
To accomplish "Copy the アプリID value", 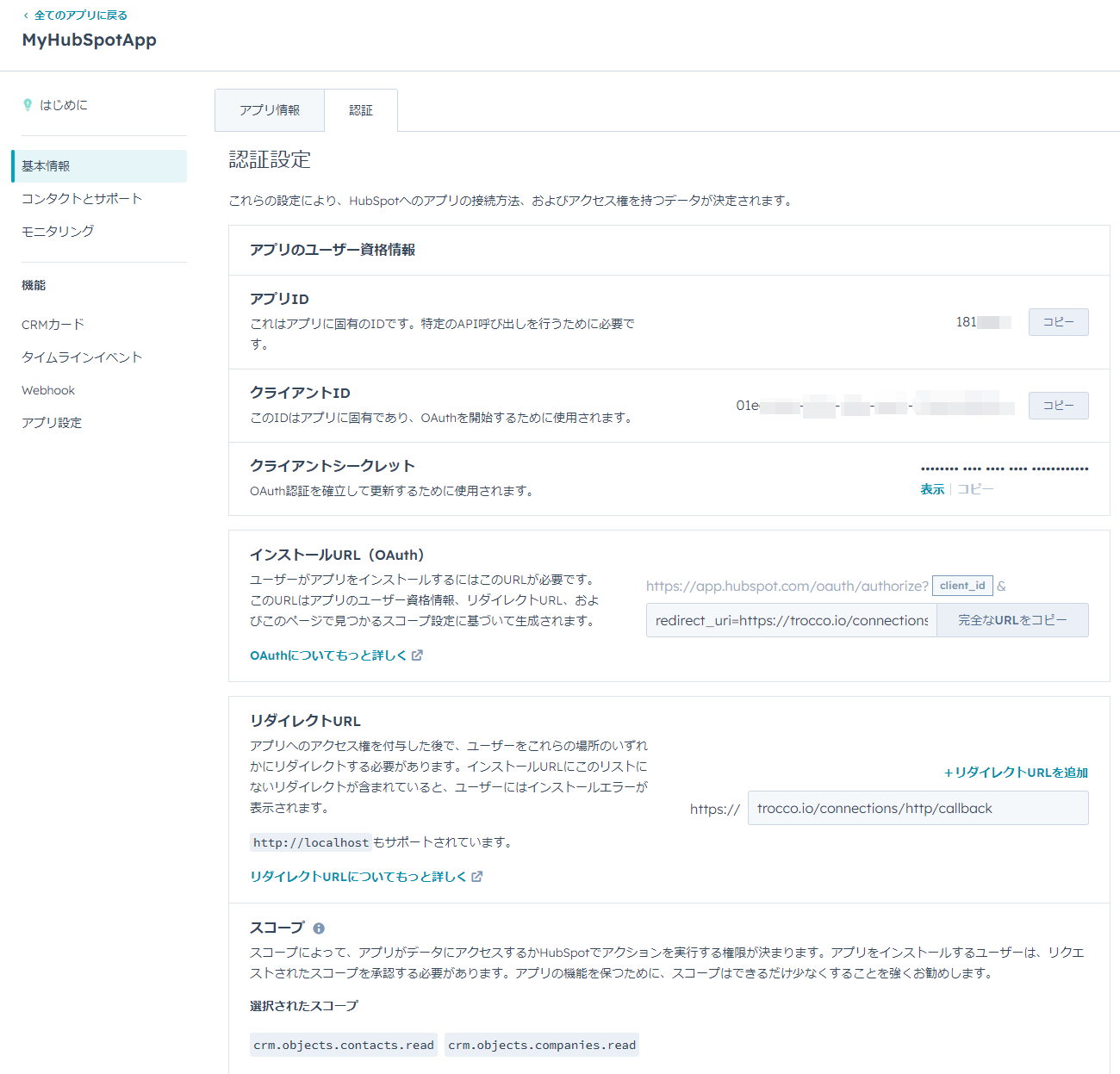I will (1058, 322).
